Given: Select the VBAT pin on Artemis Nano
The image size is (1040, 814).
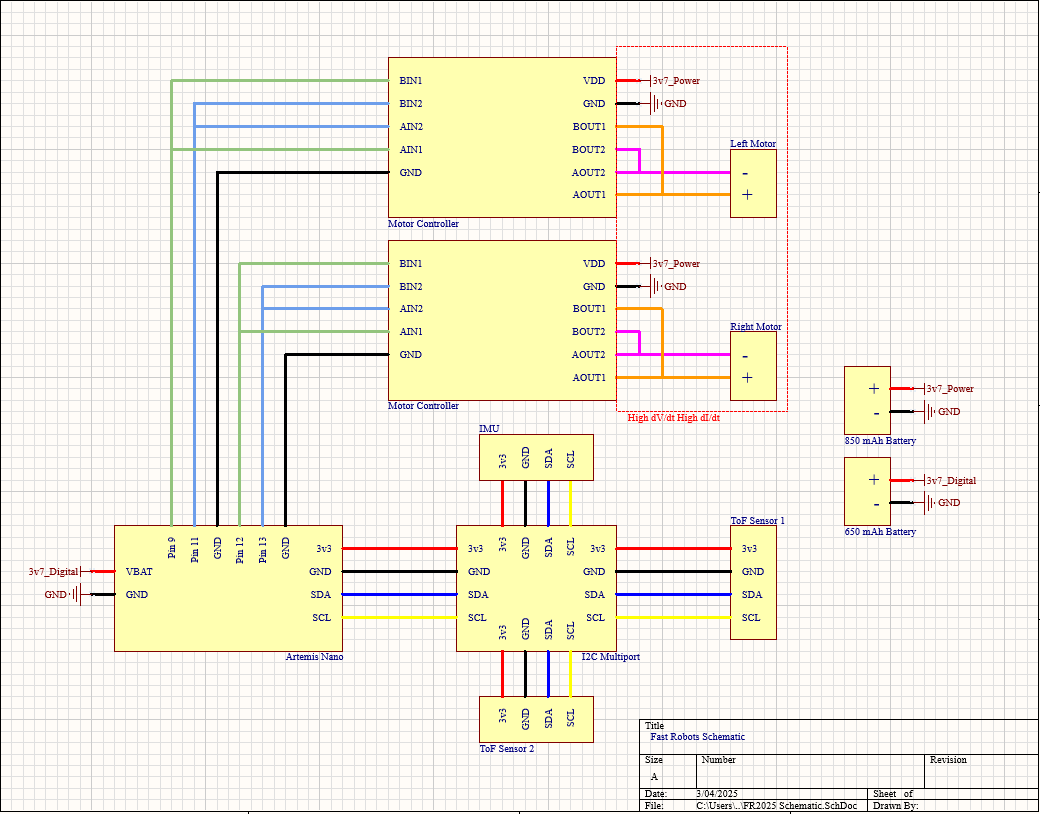Looking at the screenshot, I should pyautogui.click(x=139, y=571).
